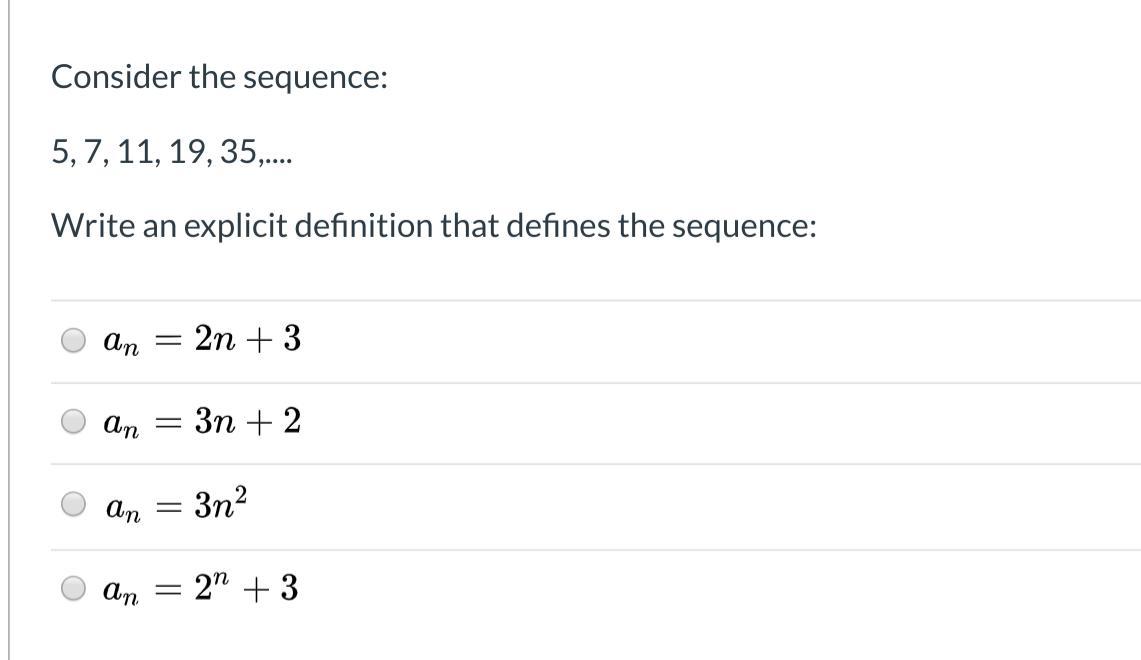Click the answer formula text 2^n + 3

[246, 588]
